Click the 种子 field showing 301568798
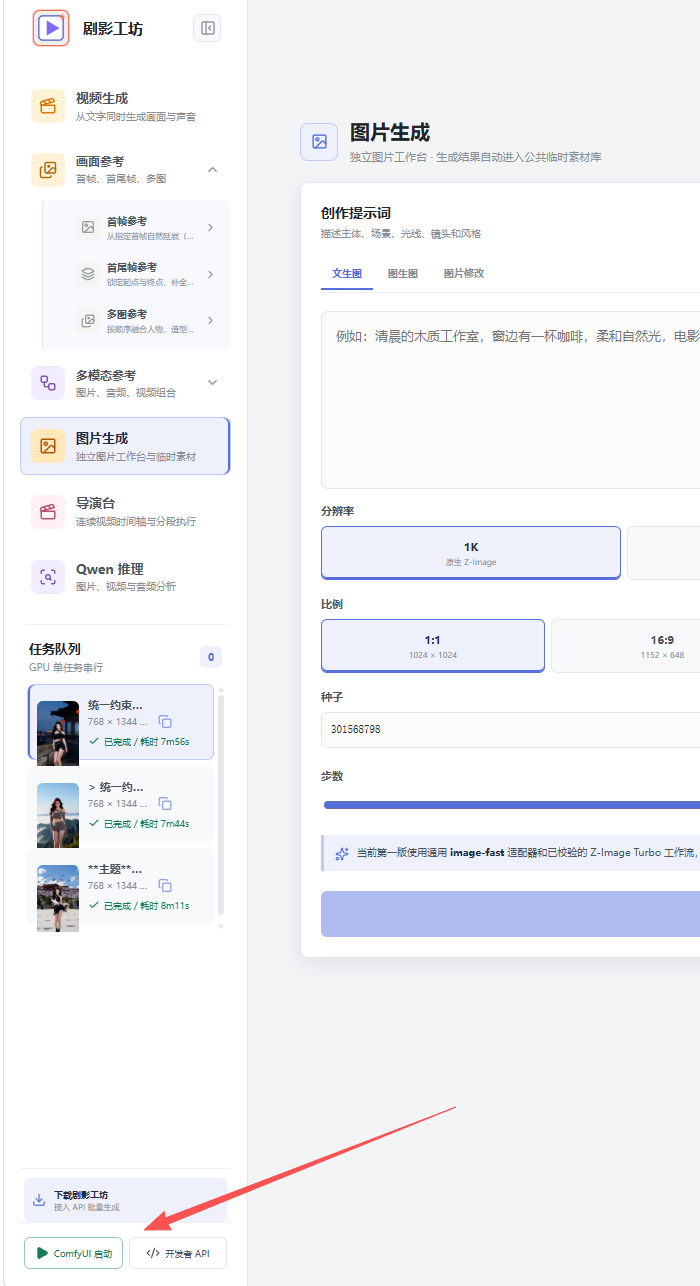Image resolution: width=700 pixels, height=1286 pixels. (x=510, y=729)
